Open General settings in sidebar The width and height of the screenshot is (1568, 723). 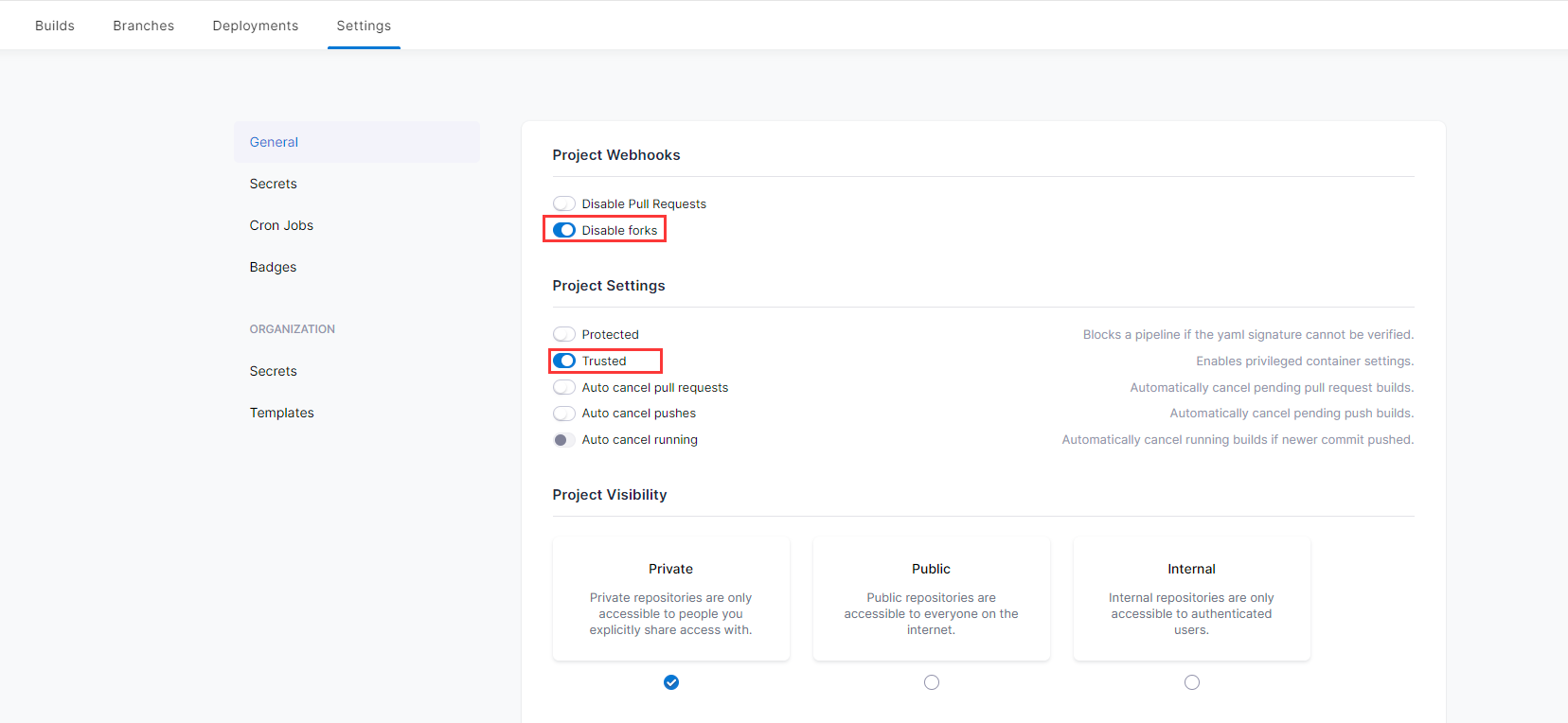[x=274, y=142]
